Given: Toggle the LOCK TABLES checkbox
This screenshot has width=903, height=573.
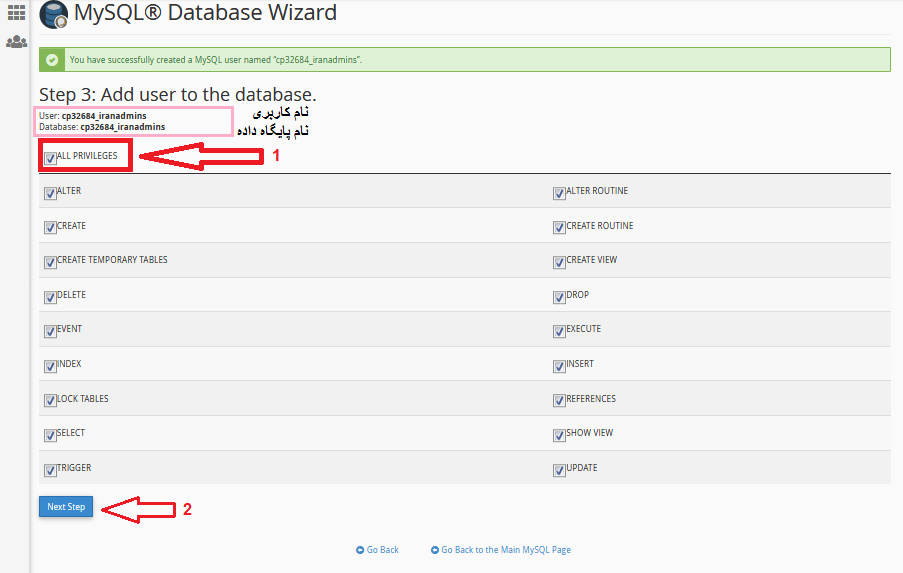Looking at the screenshot, I should tap(50, 400).
